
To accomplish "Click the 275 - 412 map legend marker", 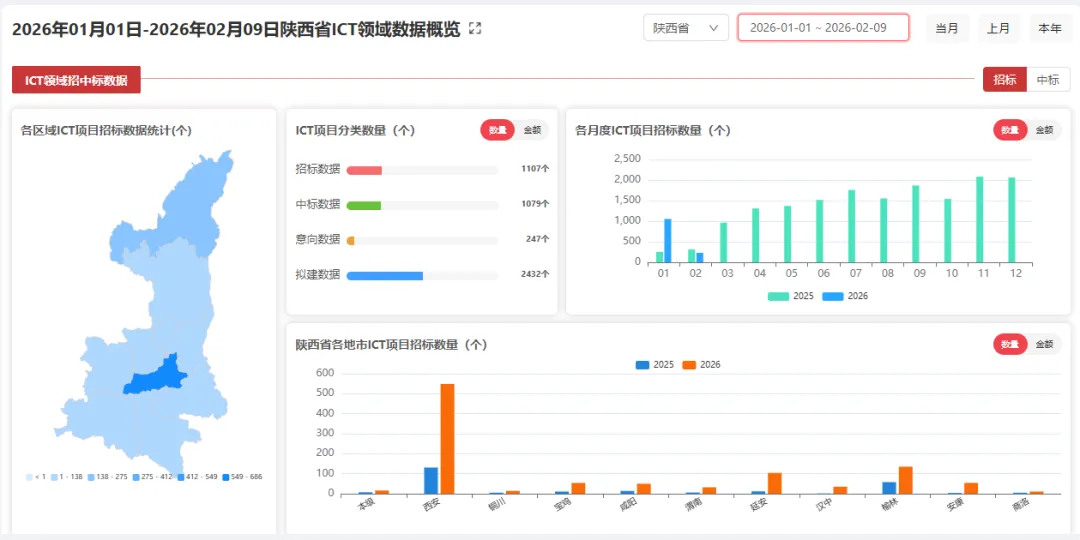I will point(136,477).
